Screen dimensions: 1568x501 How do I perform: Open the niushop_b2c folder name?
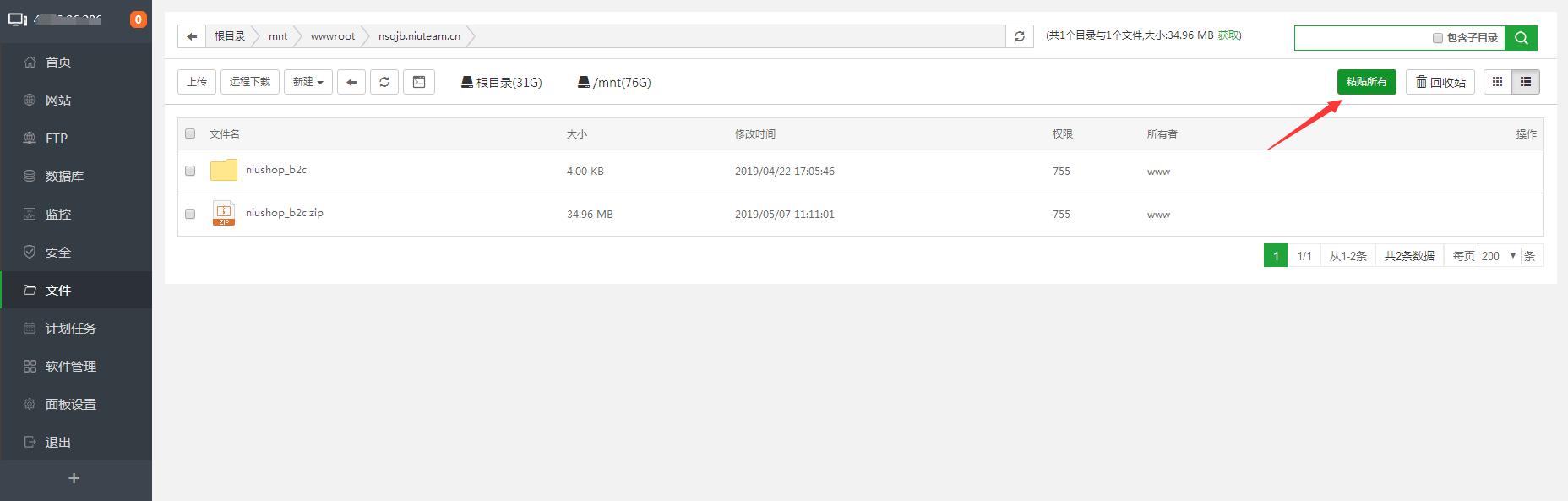coord(276,170)
